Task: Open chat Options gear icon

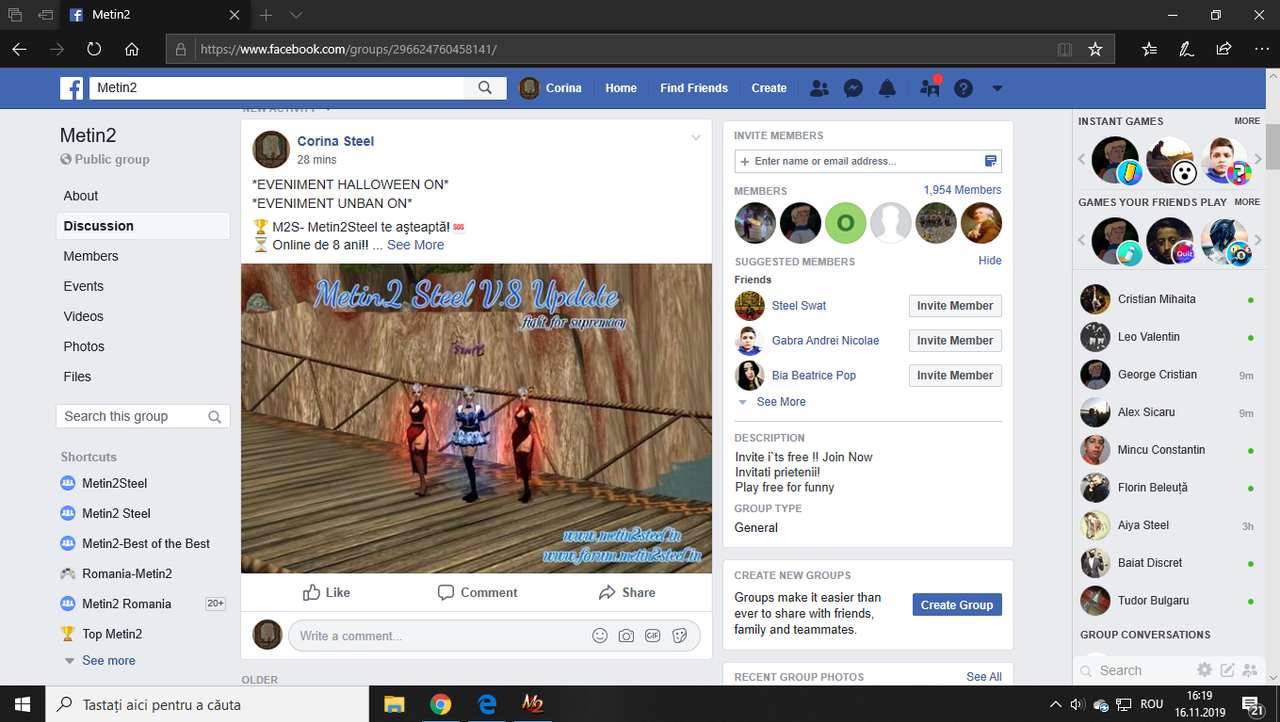Action: point(1205,670)
